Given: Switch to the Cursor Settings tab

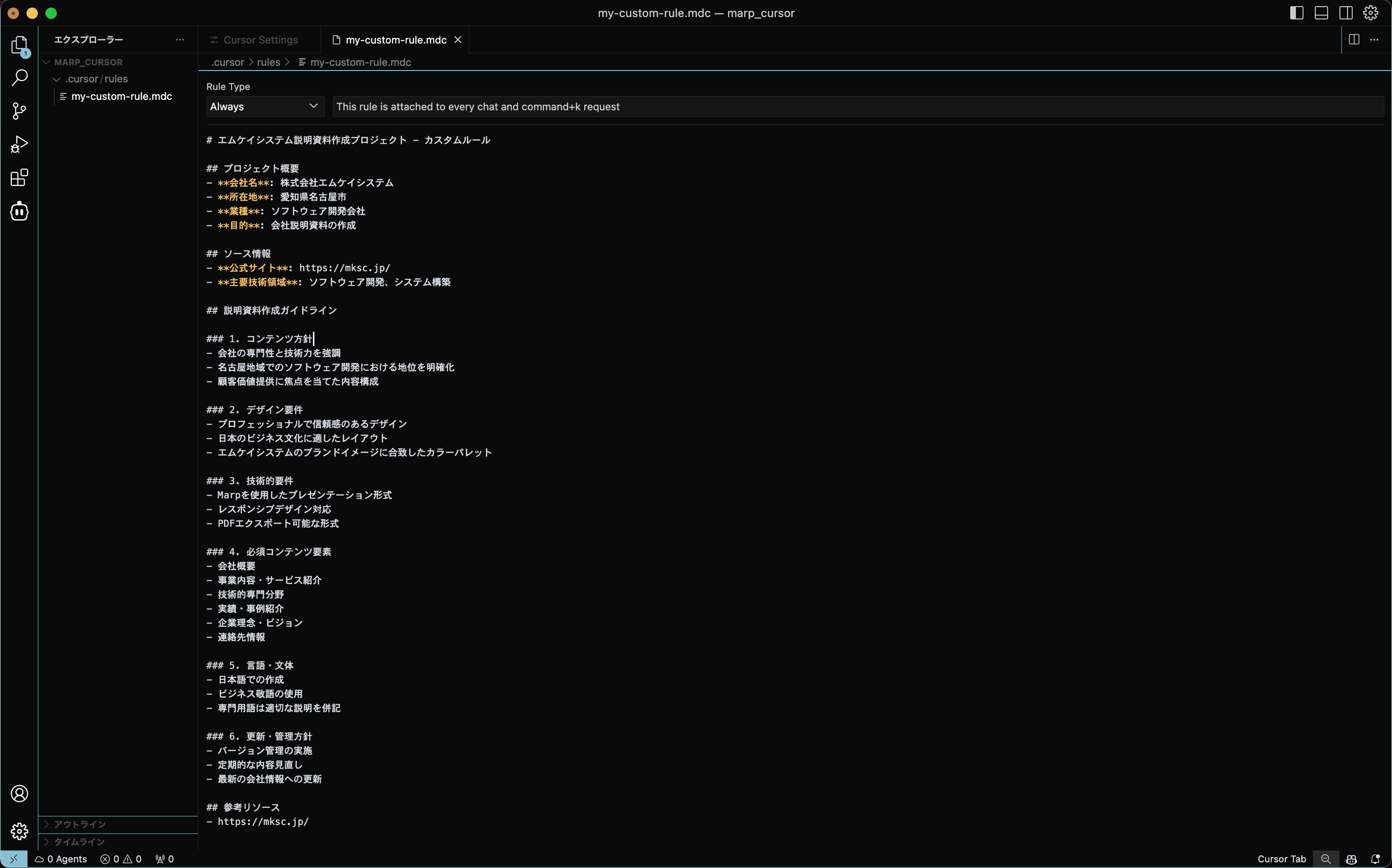Looking at the screenshot, I should click(x=260, y=40).
